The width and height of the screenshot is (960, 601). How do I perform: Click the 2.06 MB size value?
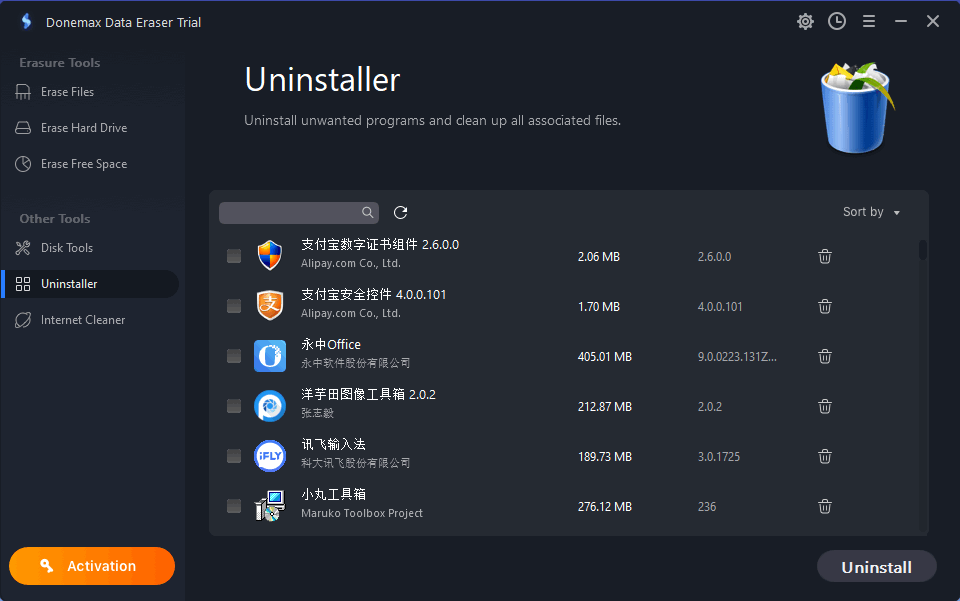[599, 257]
